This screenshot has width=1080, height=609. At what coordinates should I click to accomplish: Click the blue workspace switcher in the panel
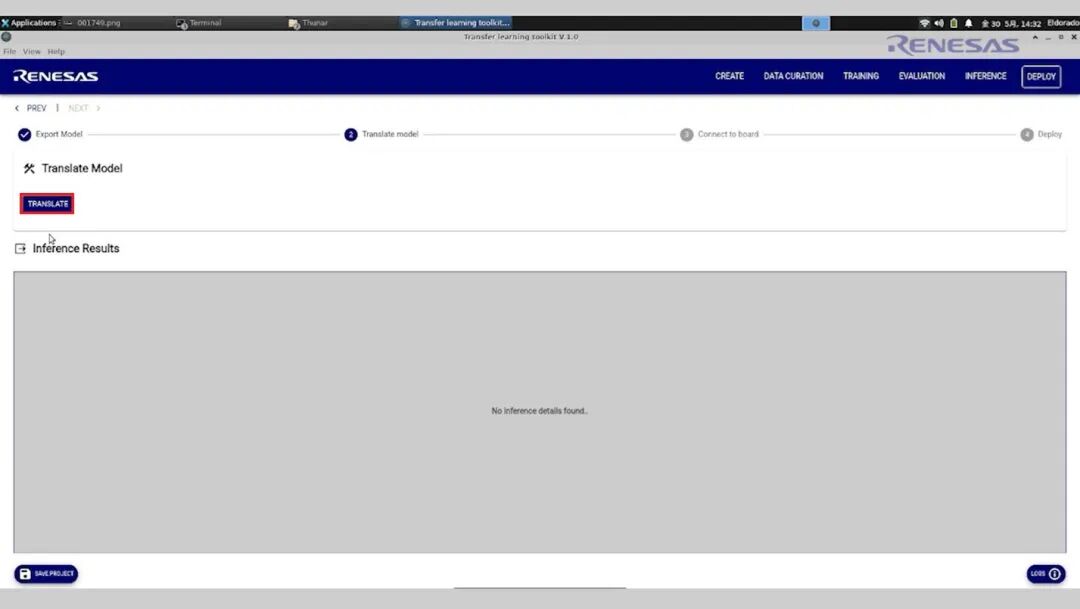click(816, 23)
